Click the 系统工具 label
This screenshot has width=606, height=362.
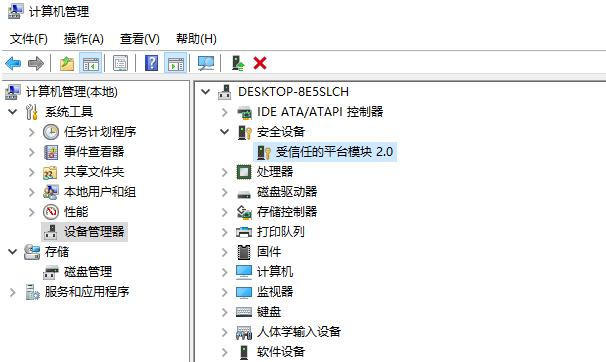pyautogui.click(x=69, y=112)
